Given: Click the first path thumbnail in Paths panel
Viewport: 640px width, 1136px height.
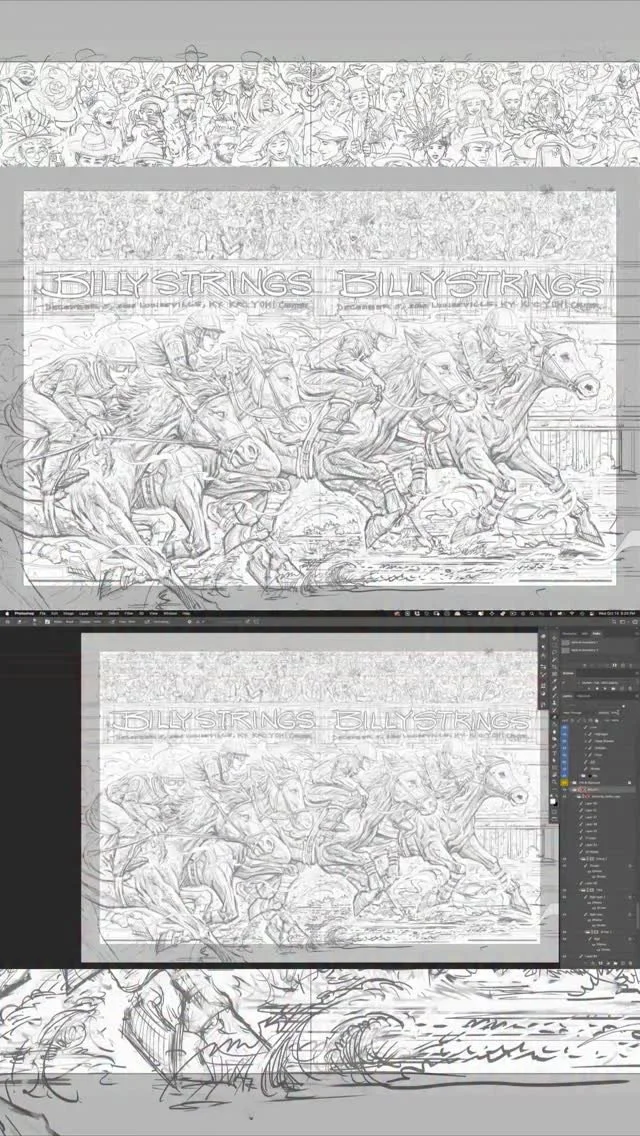Looking at the screenshot, I should click(565, 643).
